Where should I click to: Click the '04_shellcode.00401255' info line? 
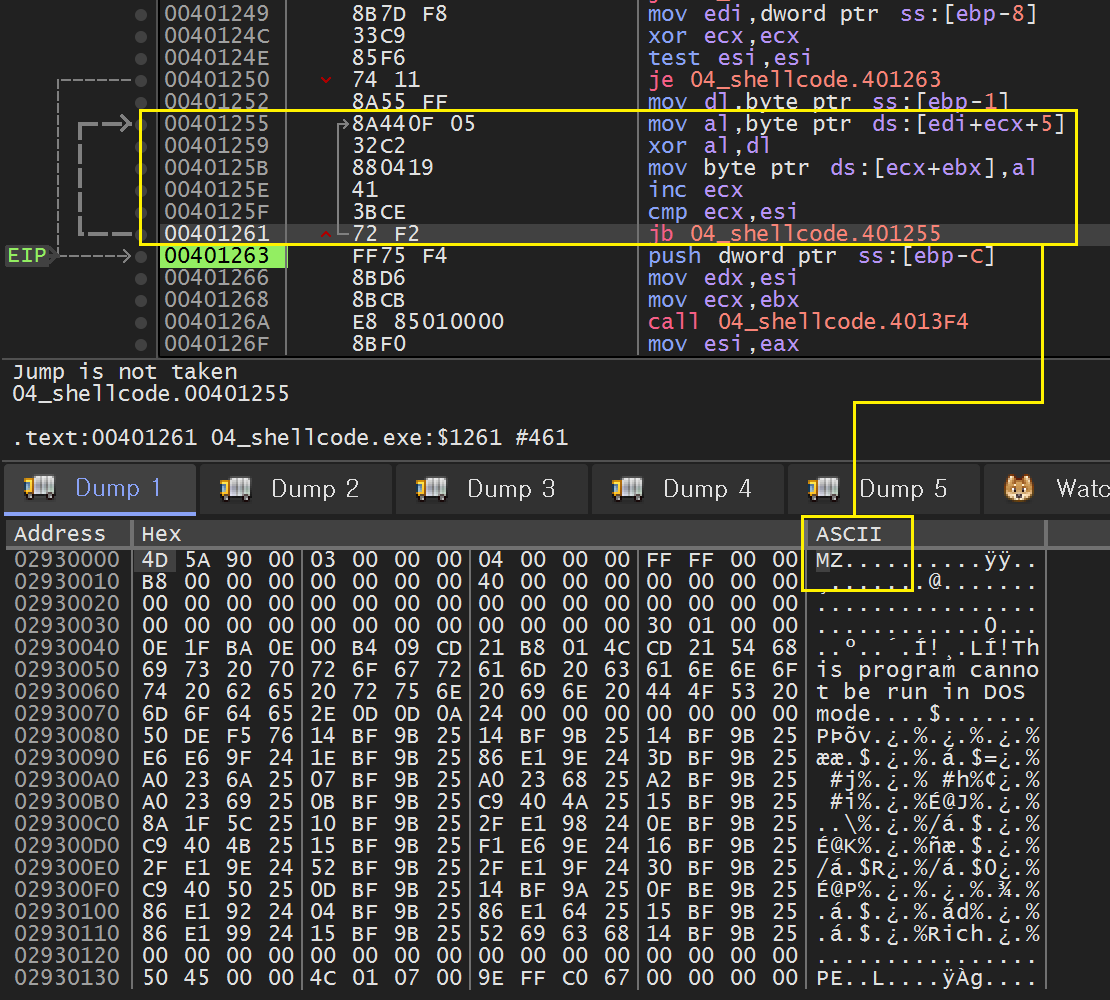151,393
